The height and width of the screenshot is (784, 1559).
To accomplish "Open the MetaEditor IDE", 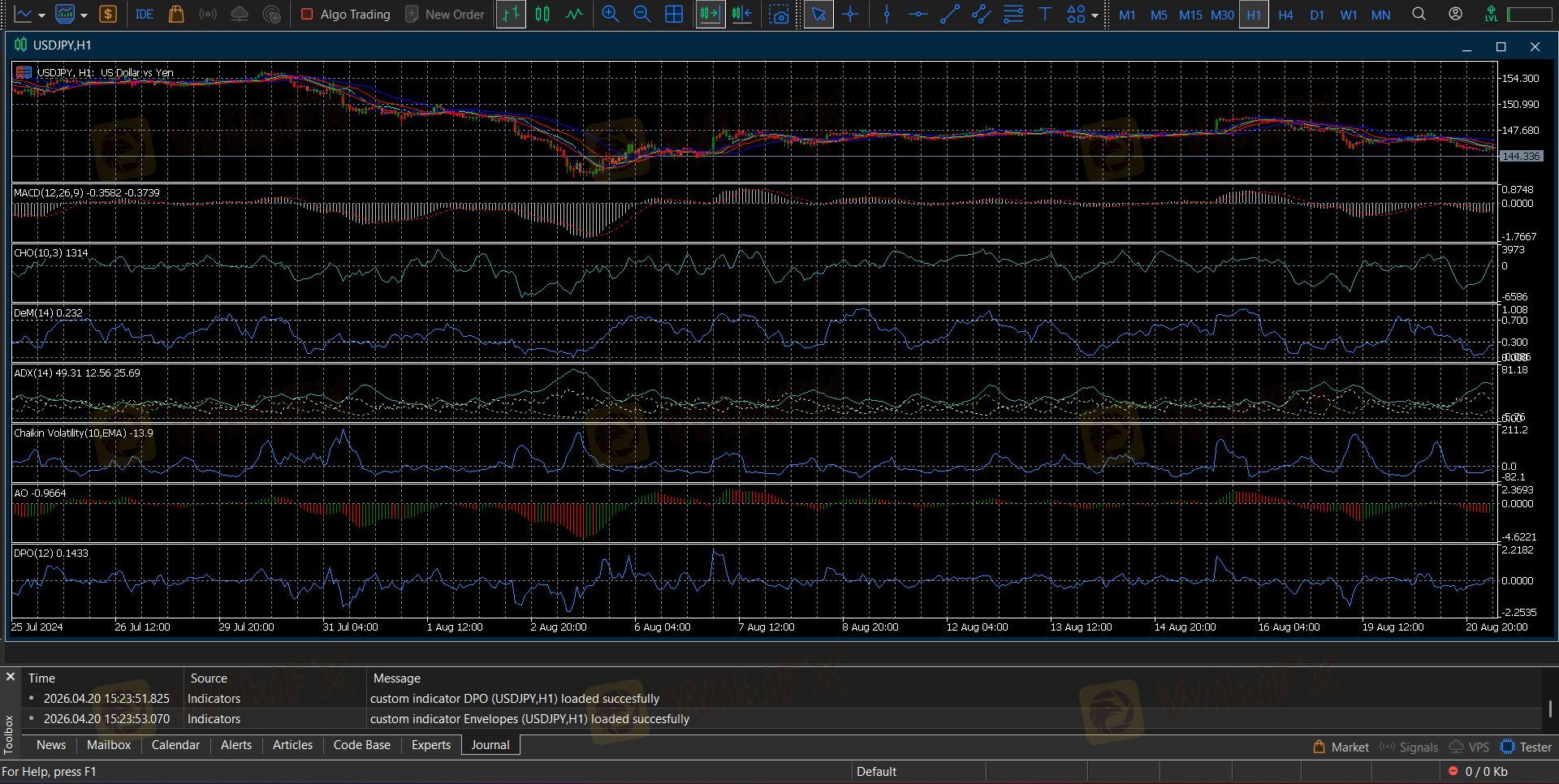I will tap(144, 15).
